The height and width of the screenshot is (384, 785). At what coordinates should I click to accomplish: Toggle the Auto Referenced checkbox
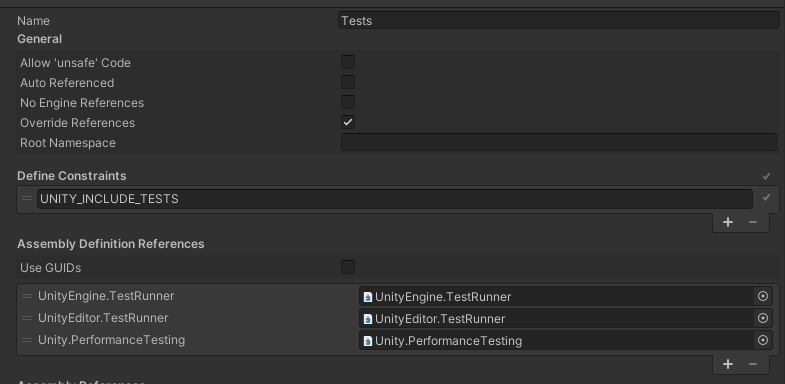[x=348, y=82]
